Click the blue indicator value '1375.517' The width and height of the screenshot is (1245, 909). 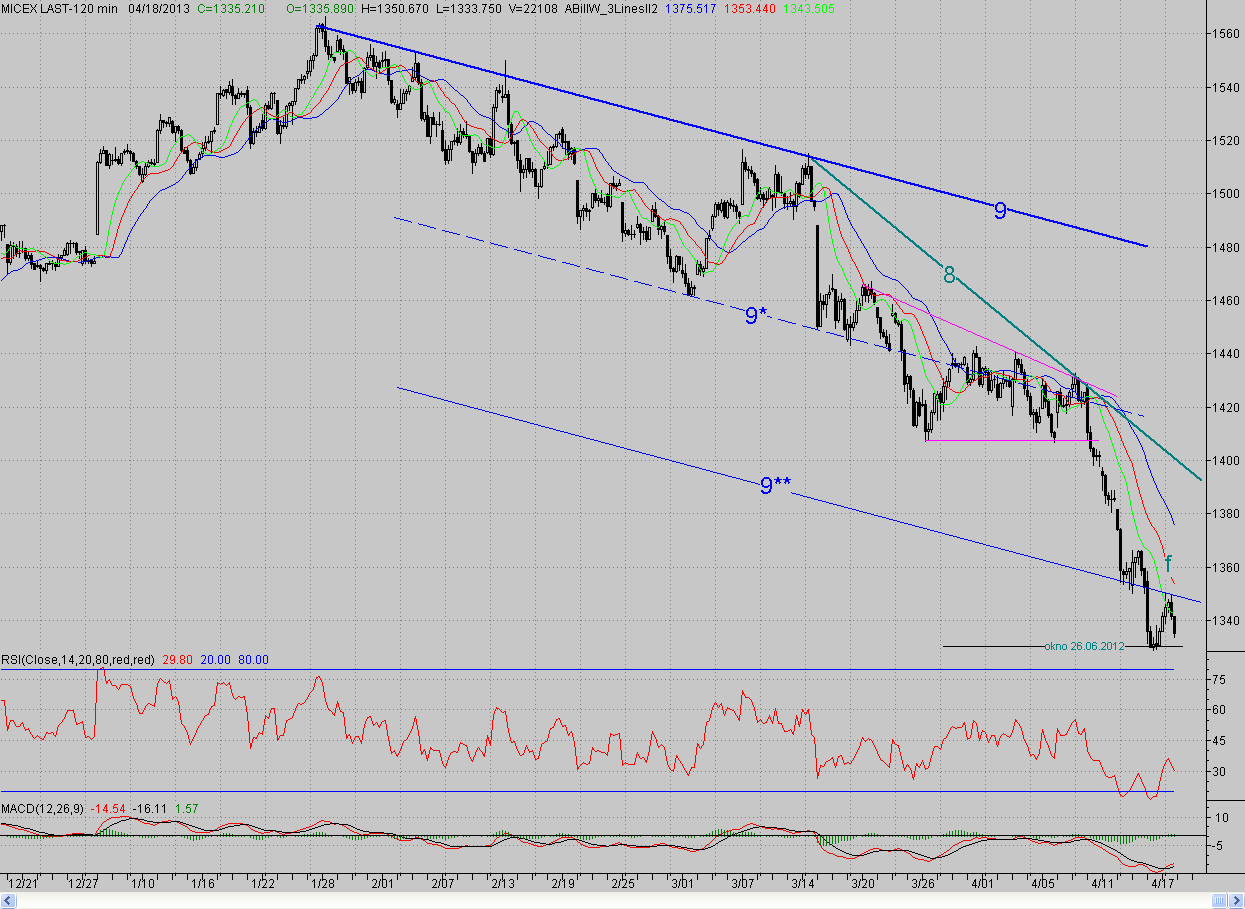pos(691,8)
